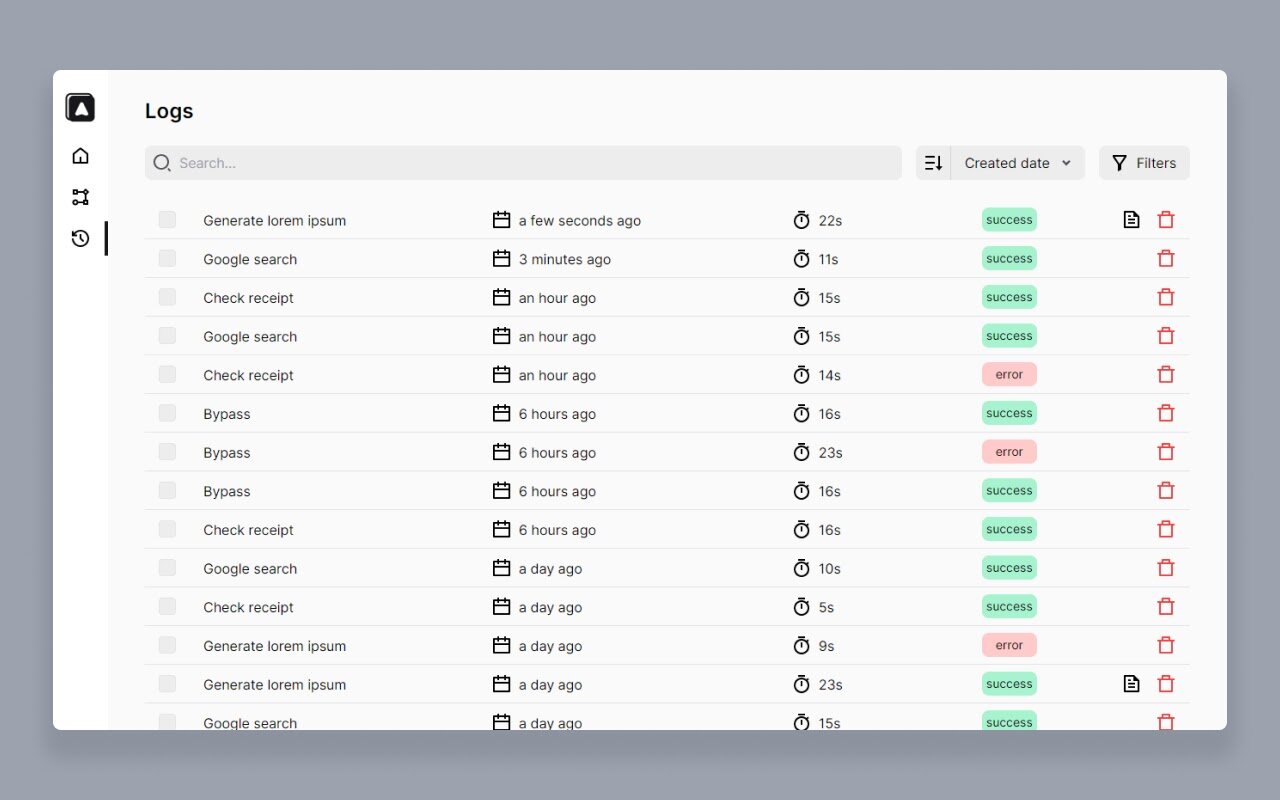Open the Workflows icon in the sidebar
Viewport: 1280px width, 800px height.
(80, 197)
